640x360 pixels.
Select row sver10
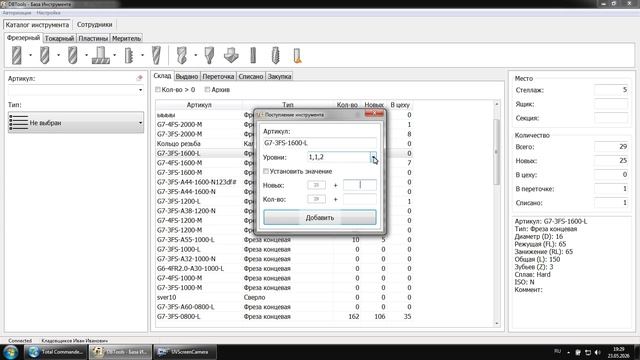click(284, 298)
